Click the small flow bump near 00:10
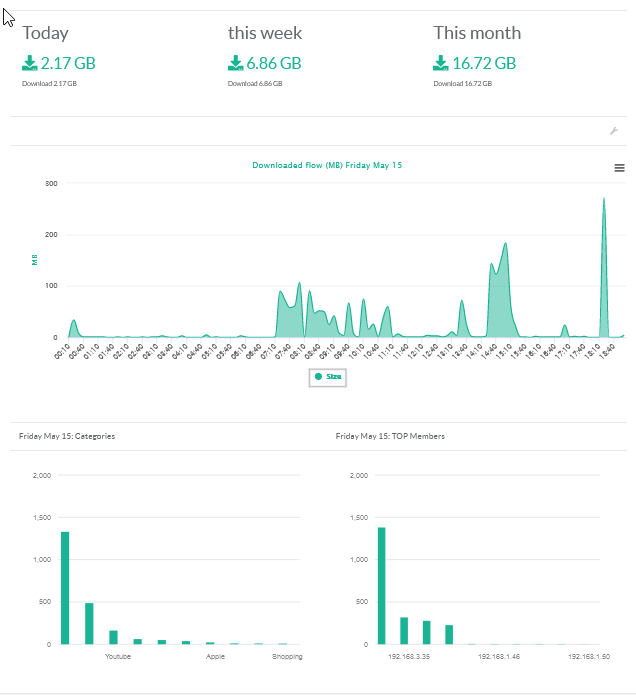Image resolution: width=636 pixels, height=695 pixels. (74, 323)
